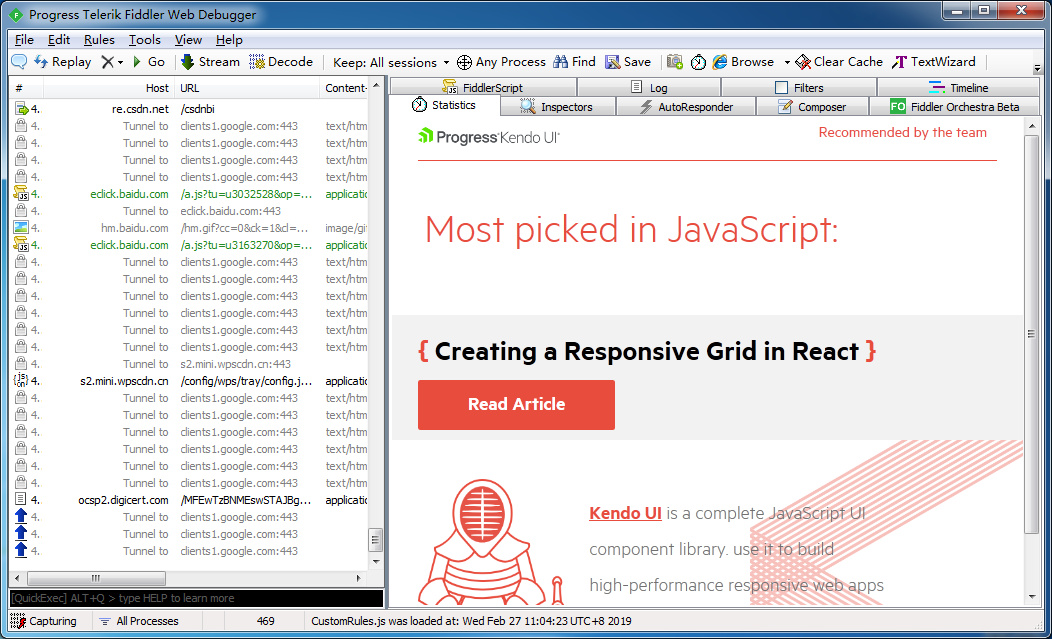Click the Progress Kendo UI logo
The height and width of the screenshot is (639, 1052).
pyautogui.click(x=488, y=137)
